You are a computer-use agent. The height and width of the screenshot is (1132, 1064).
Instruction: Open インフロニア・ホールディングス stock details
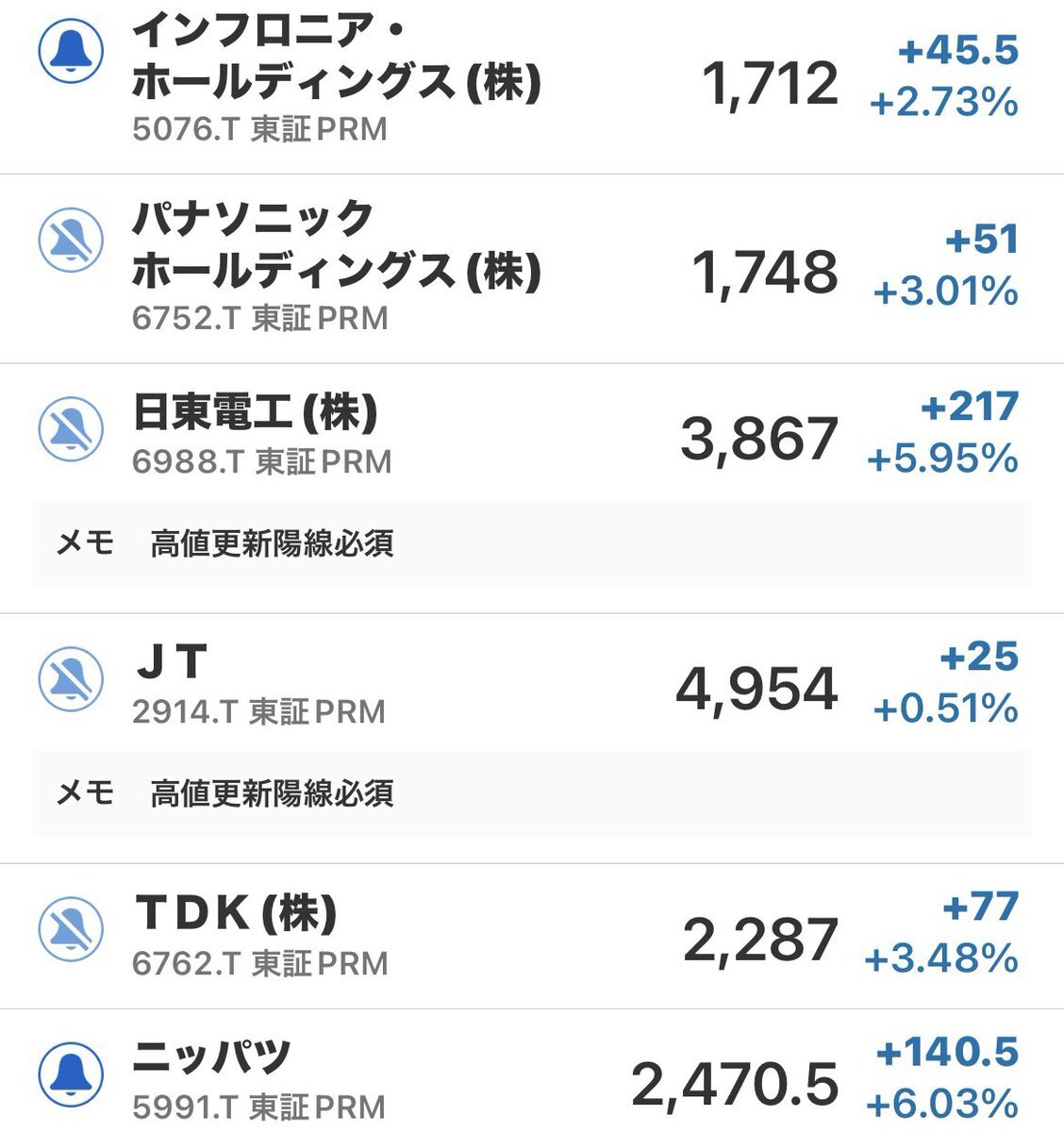click(336, 58)
